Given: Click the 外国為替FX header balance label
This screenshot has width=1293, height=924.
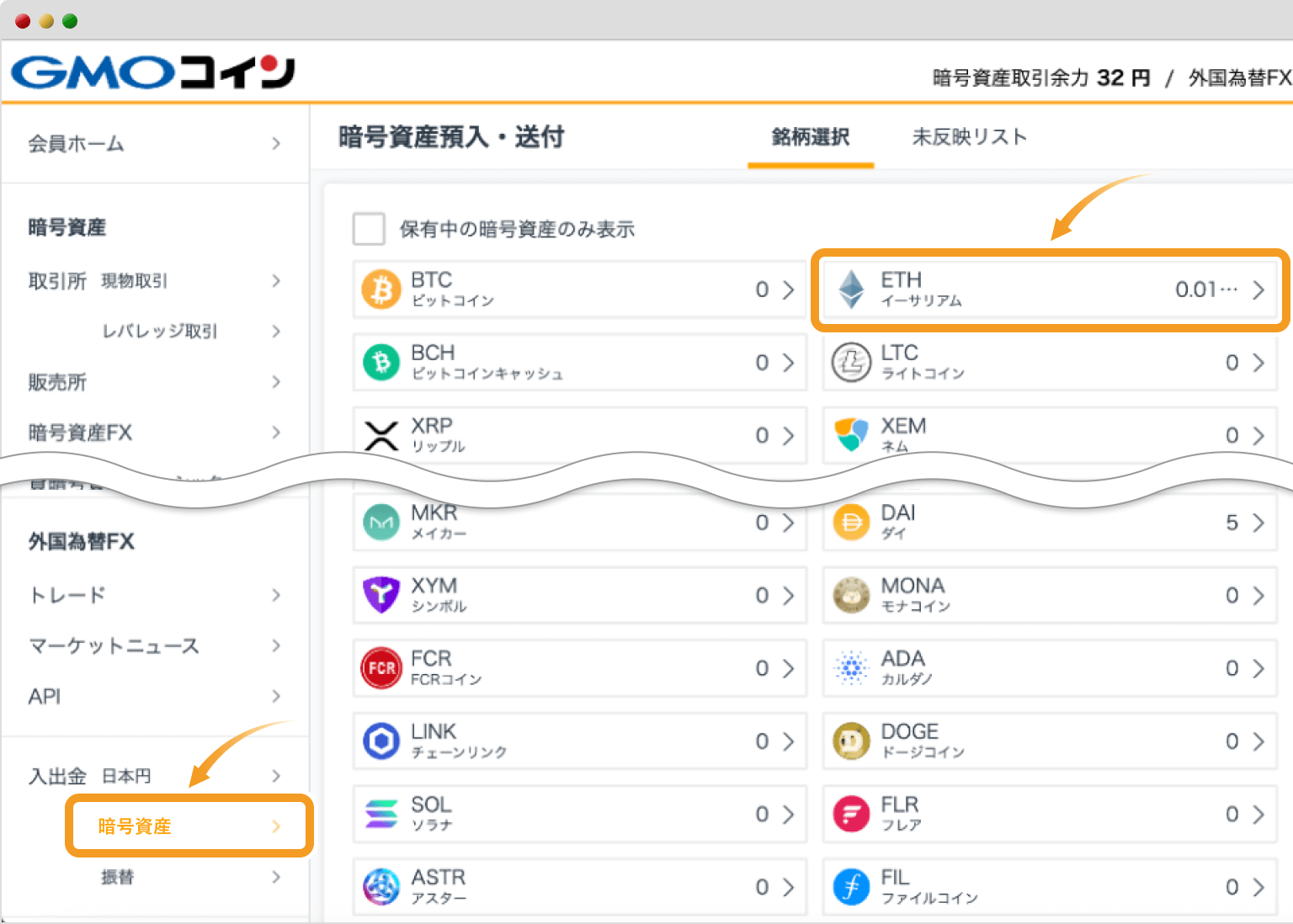Looking at the screenshot, I should 1240,78.
